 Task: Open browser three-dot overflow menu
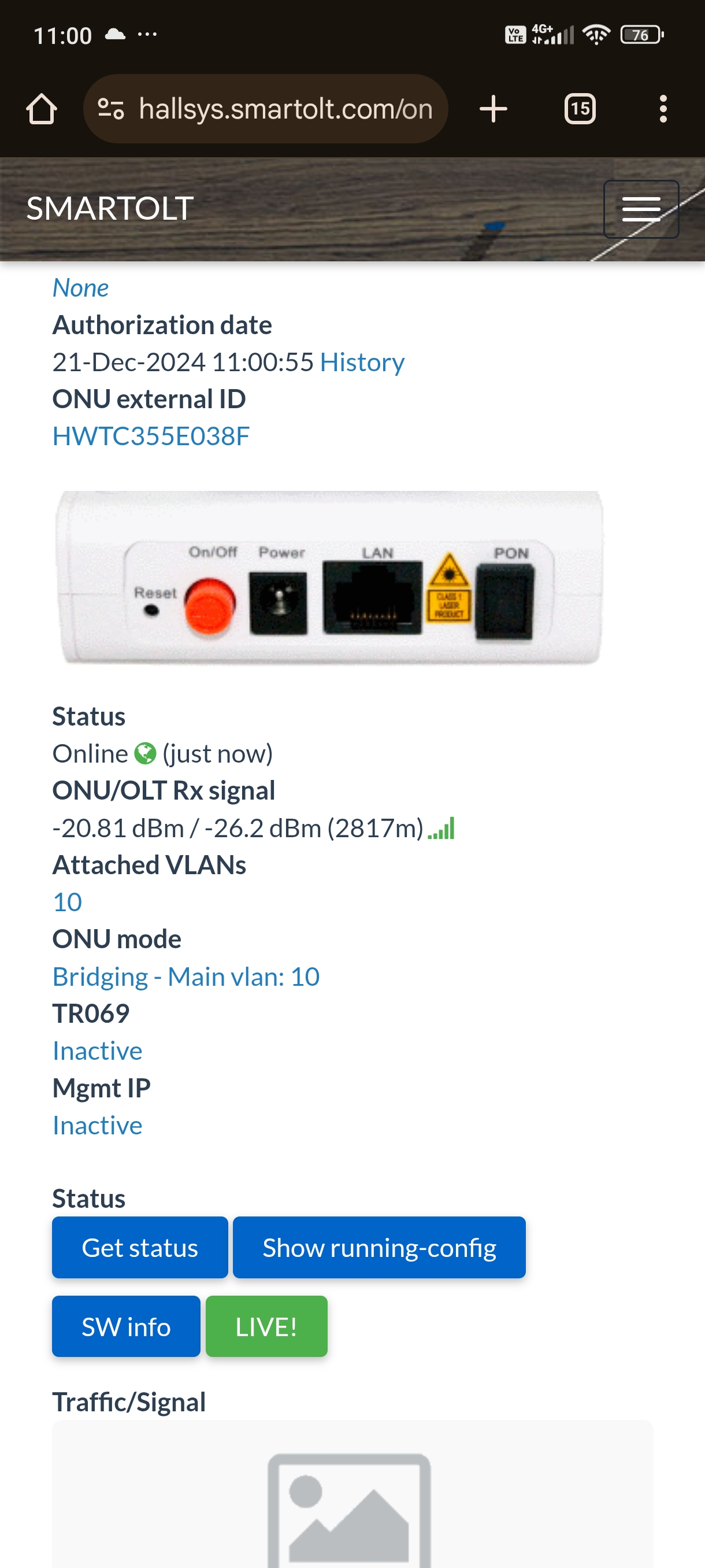point(663,109)
